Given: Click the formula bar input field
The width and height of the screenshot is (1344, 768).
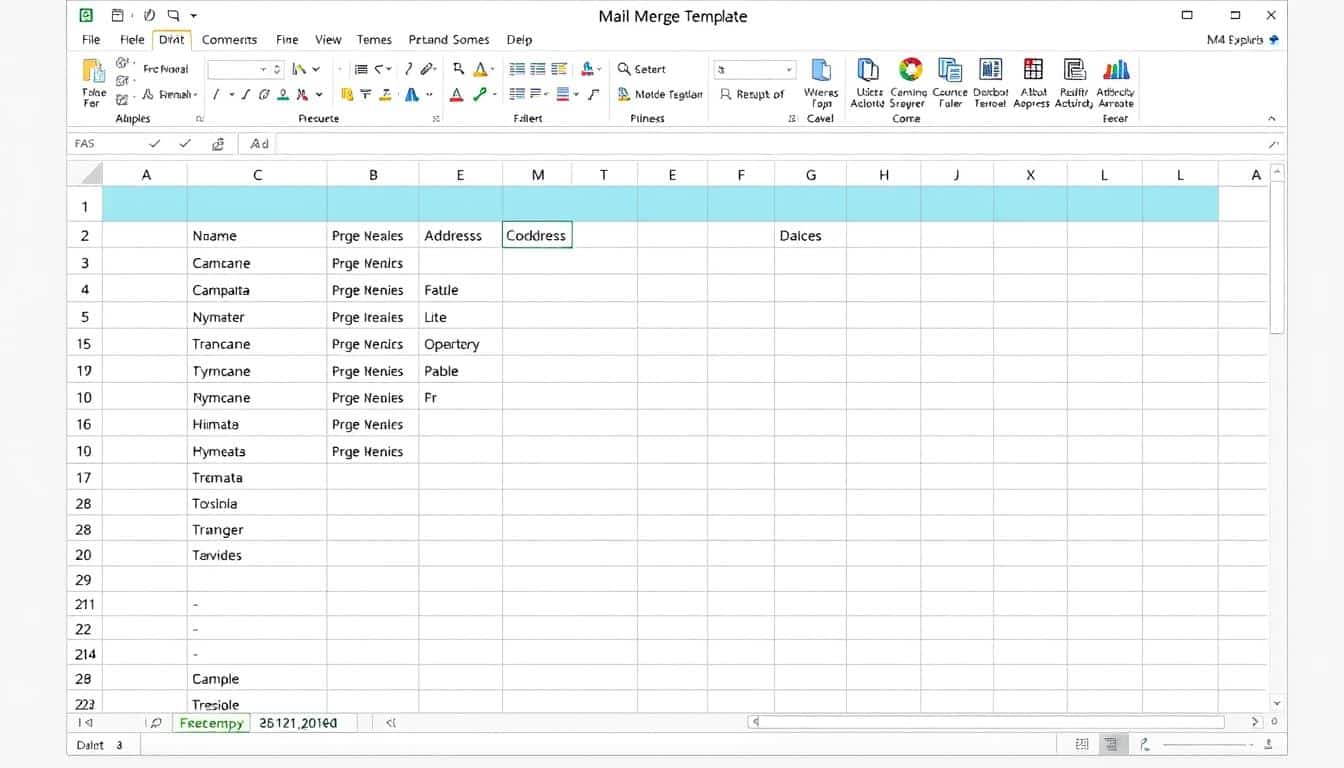Looking at the screenshot, I should pyautogui.click(x=770, y=144).
